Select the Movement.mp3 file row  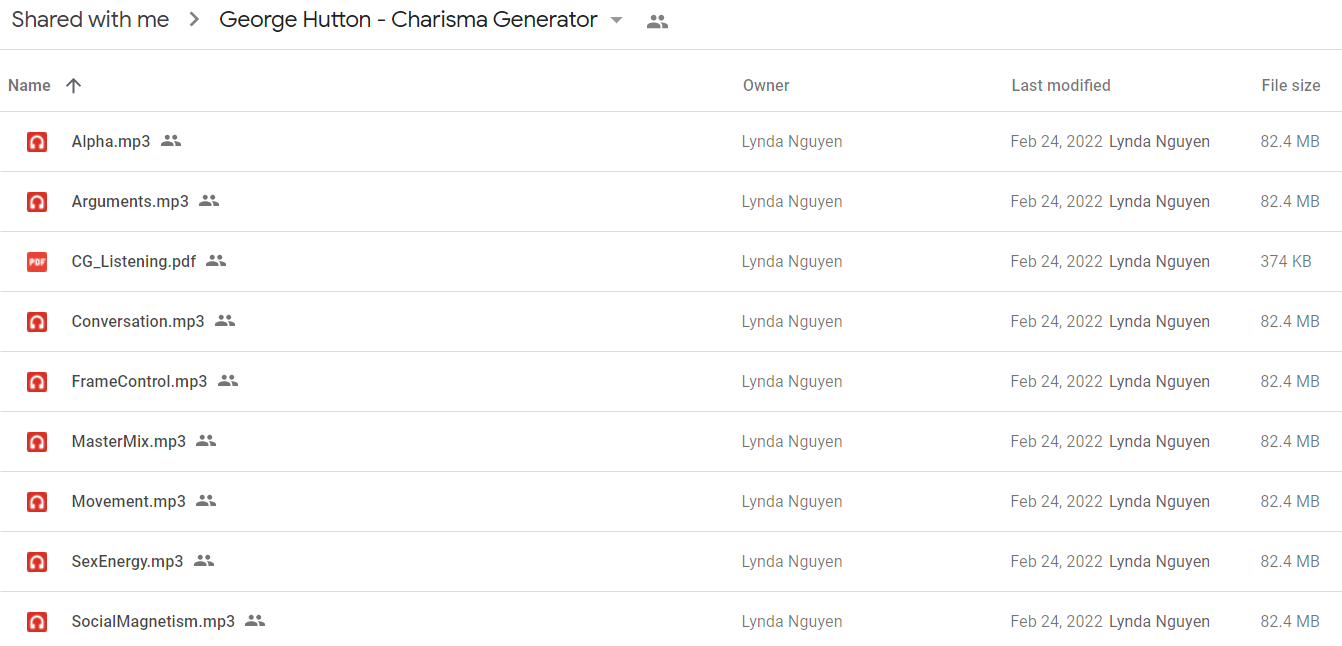[x=671, y=502]
